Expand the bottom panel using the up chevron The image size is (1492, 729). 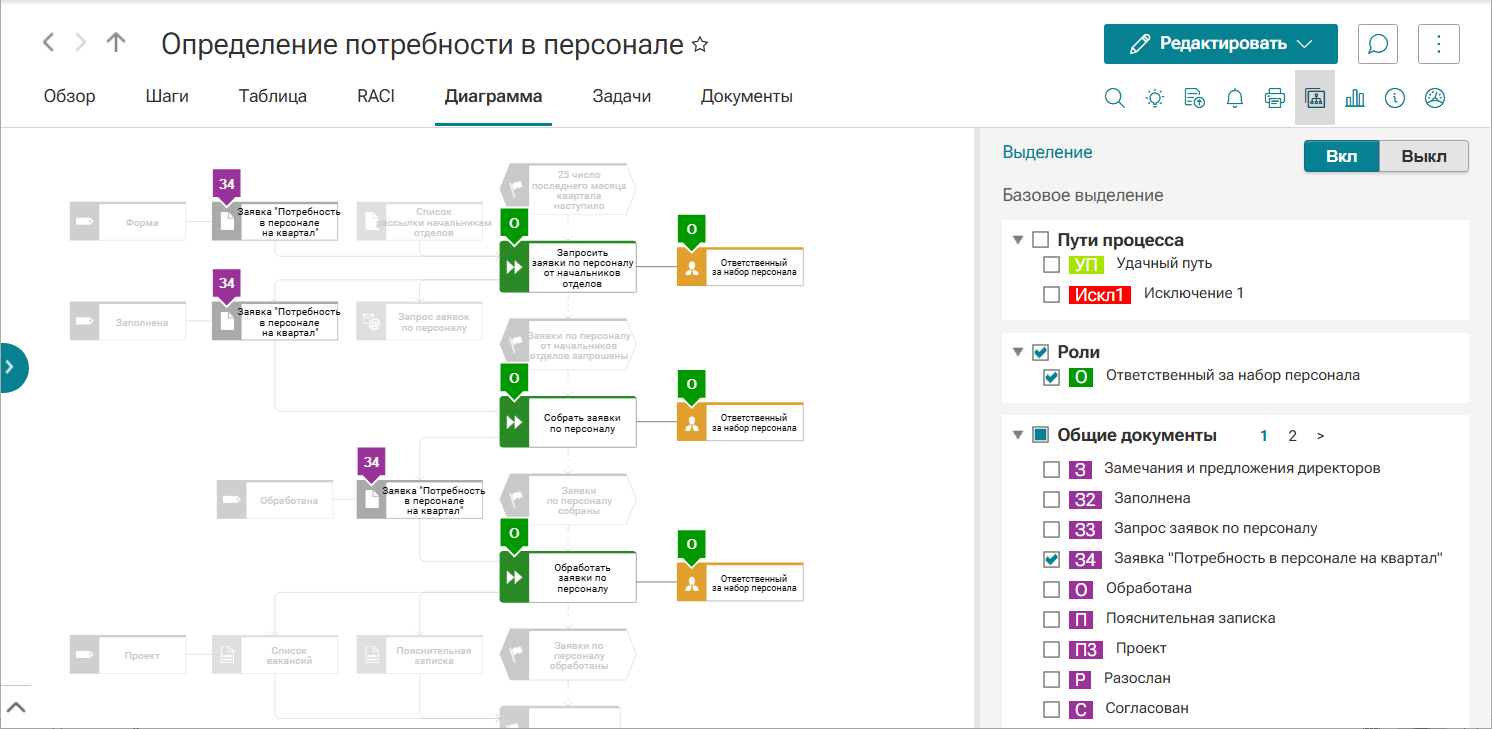(x=16, y=708)
